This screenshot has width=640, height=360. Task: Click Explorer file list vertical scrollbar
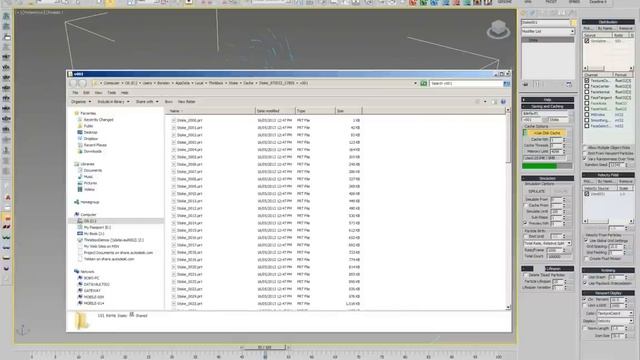tap(508, 208)
